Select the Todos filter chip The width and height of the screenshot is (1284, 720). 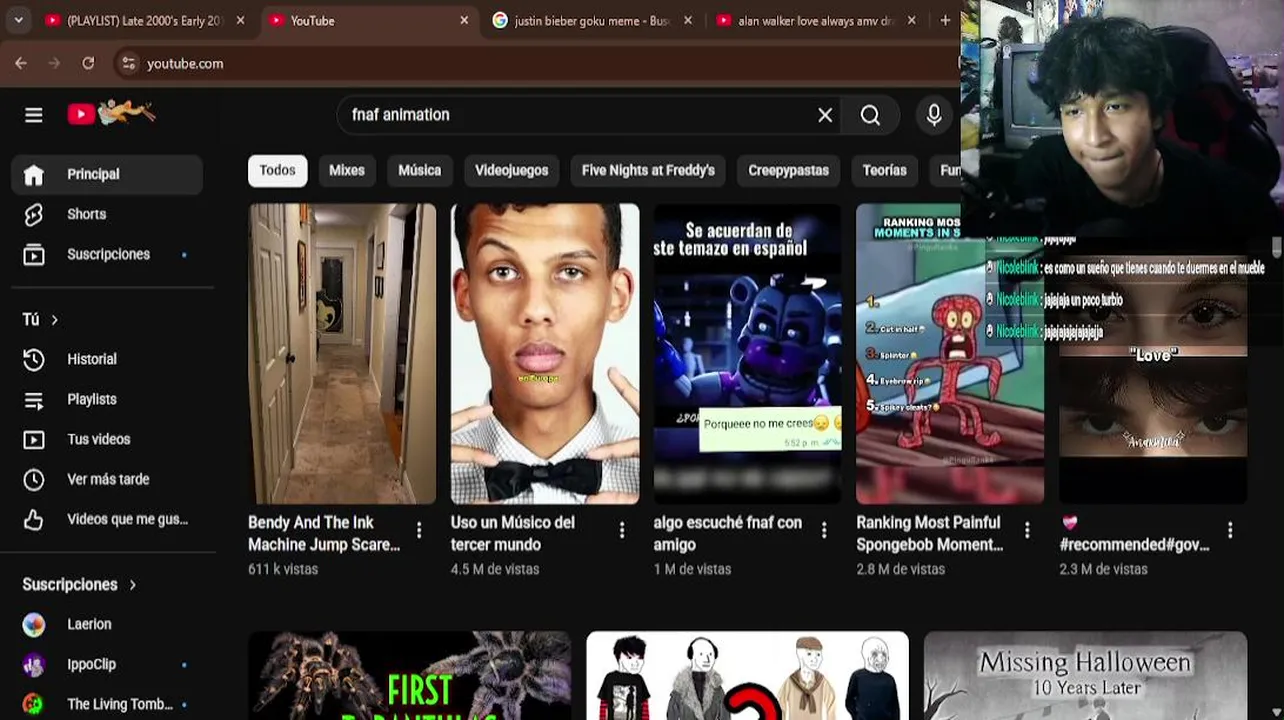click(x=277, y=171)
